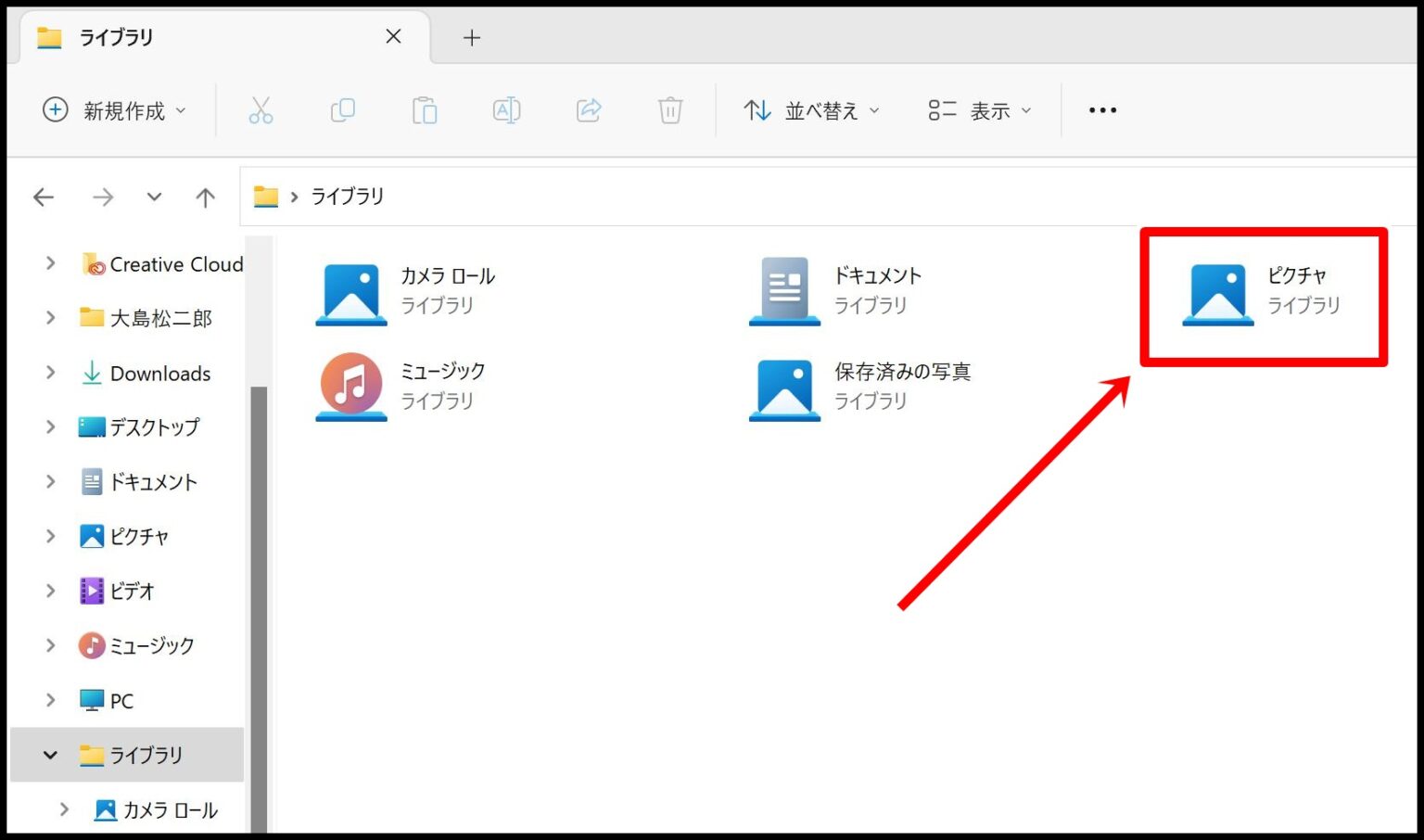Open a new Explorer tab with the plus
The width and height of the screenshot is (1424, 840).
pos(472,37)
